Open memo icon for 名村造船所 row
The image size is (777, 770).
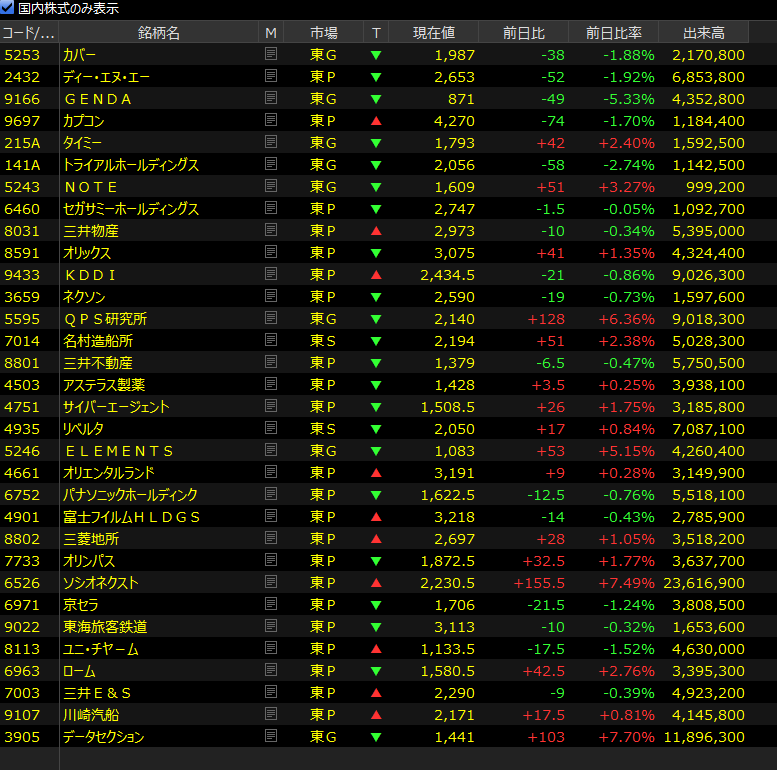coord(271,340)
